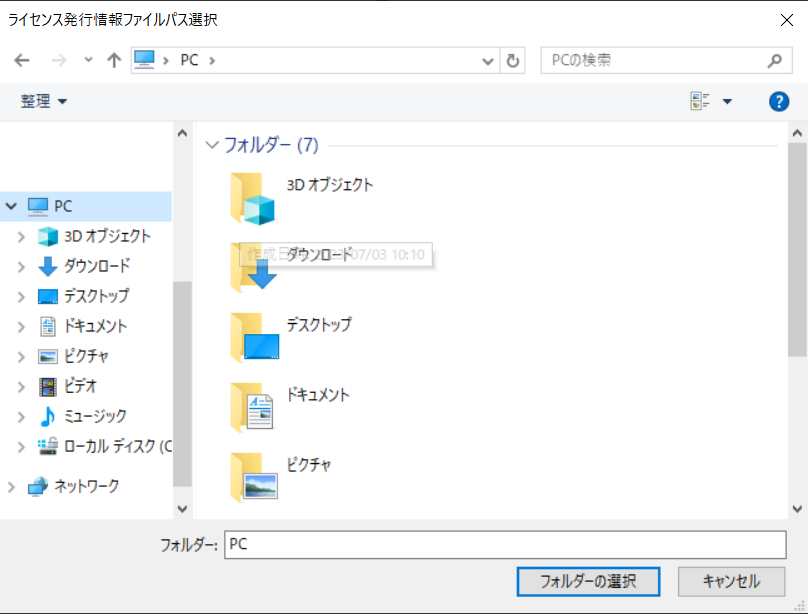
Task: Go up one folder level
Action: 113,60
